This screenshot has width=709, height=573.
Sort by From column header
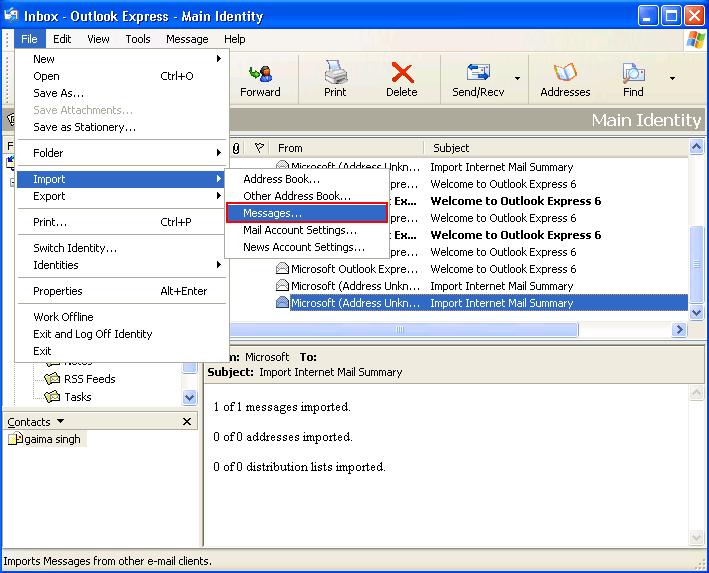(347, 148)
